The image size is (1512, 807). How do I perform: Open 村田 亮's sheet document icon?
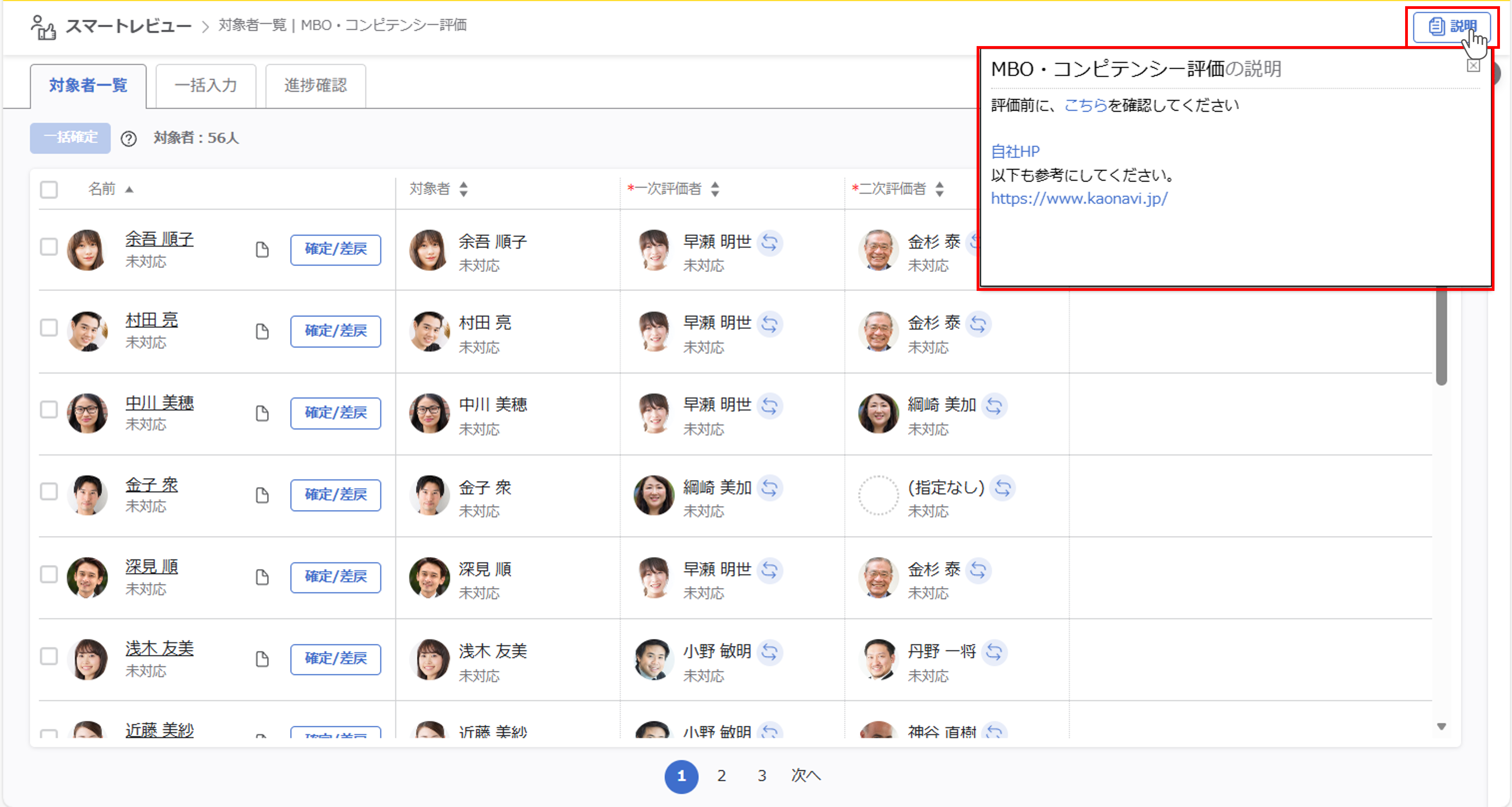(x=262, y=331)
